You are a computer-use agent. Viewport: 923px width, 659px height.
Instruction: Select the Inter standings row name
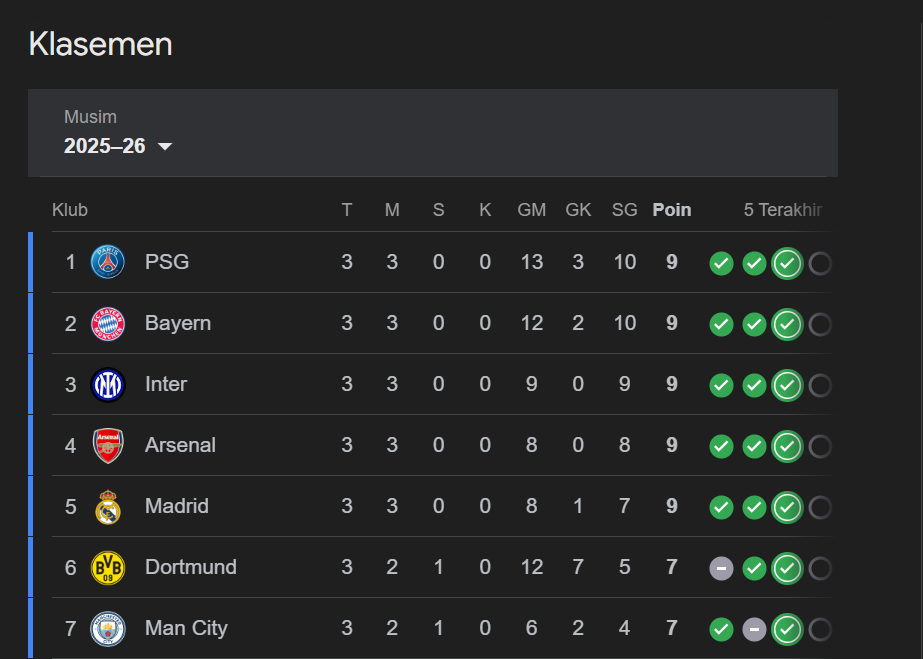(166, 385)
